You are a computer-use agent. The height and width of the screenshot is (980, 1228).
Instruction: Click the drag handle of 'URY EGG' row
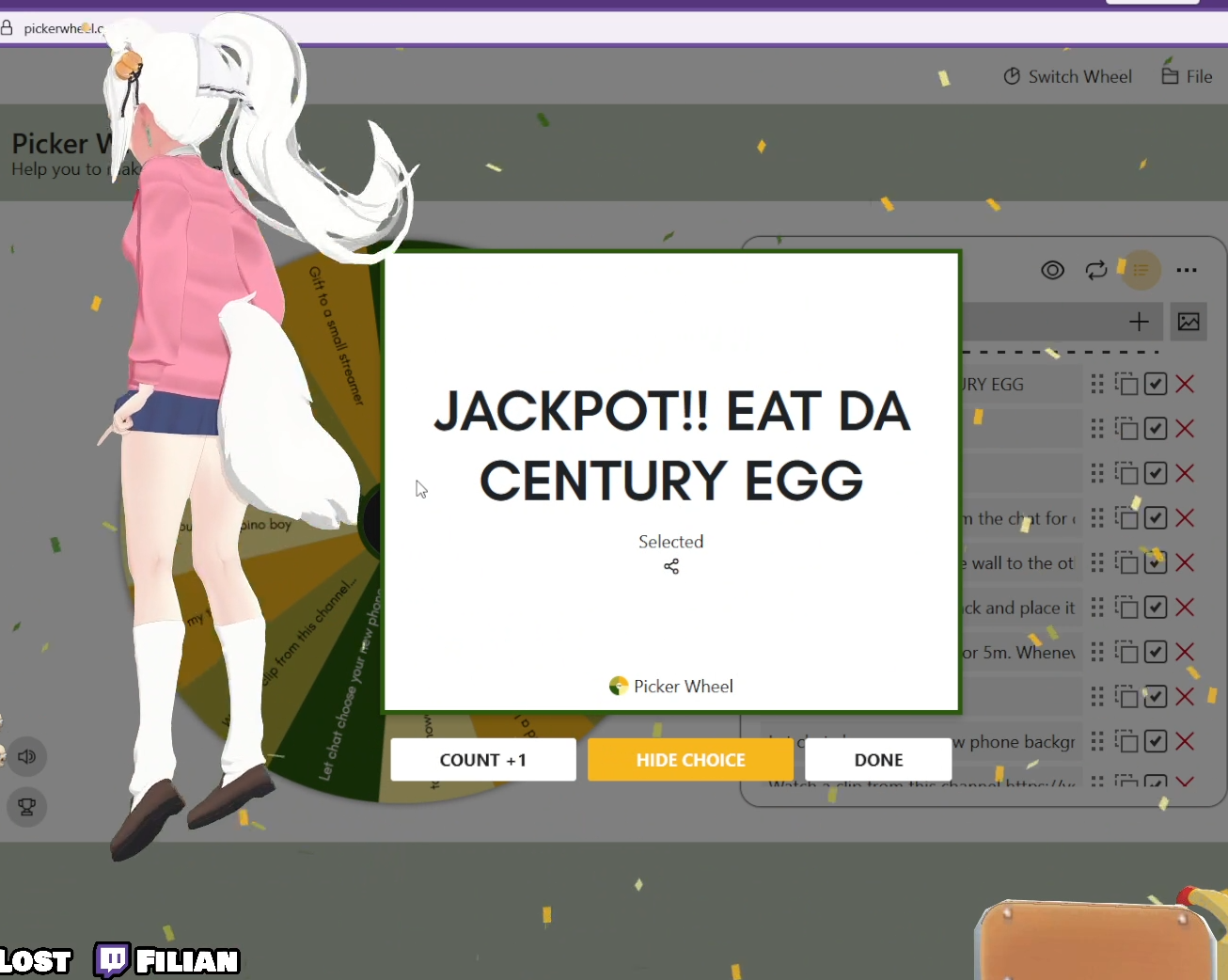(1097, 384)
